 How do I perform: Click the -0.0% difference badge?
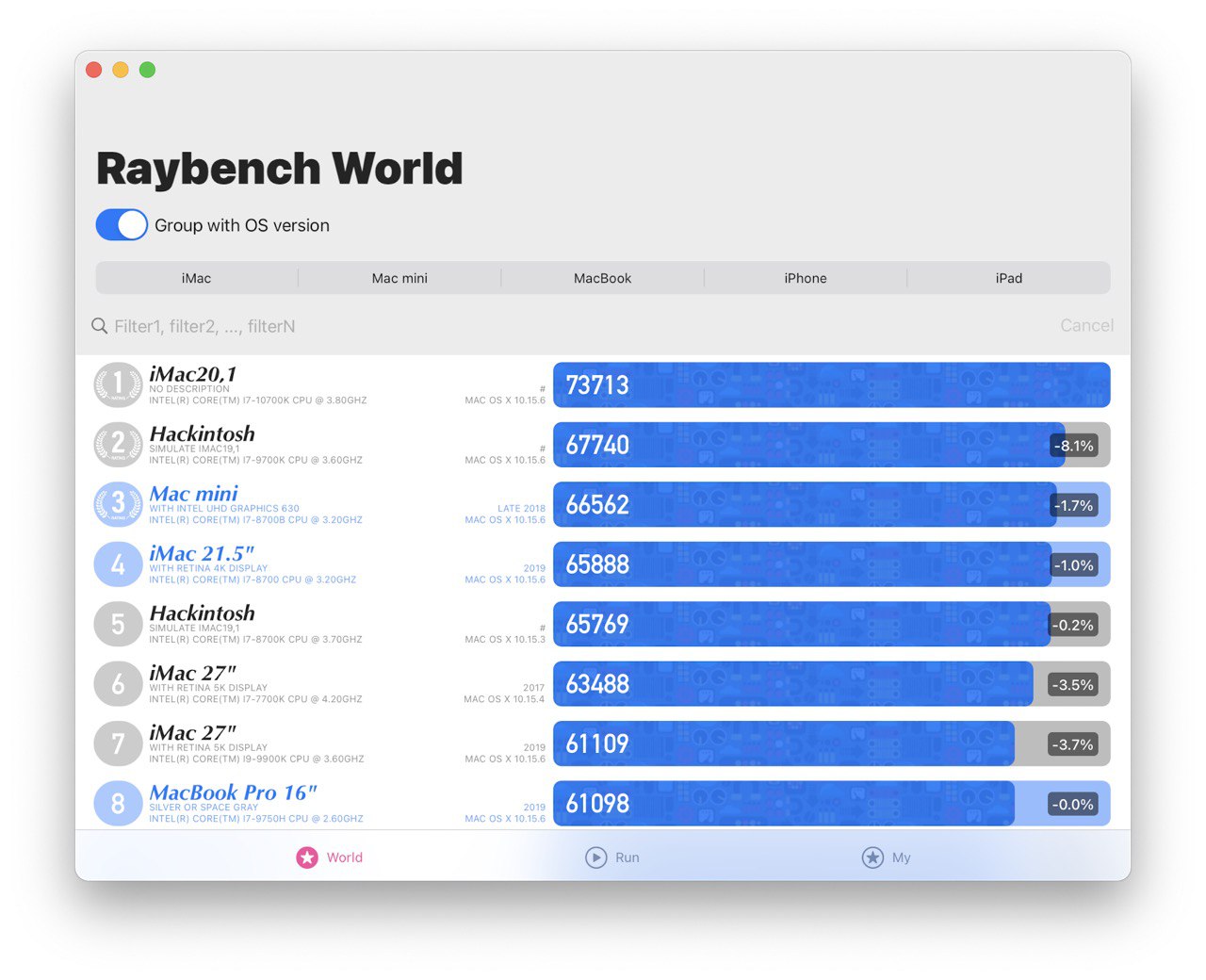1073,805
